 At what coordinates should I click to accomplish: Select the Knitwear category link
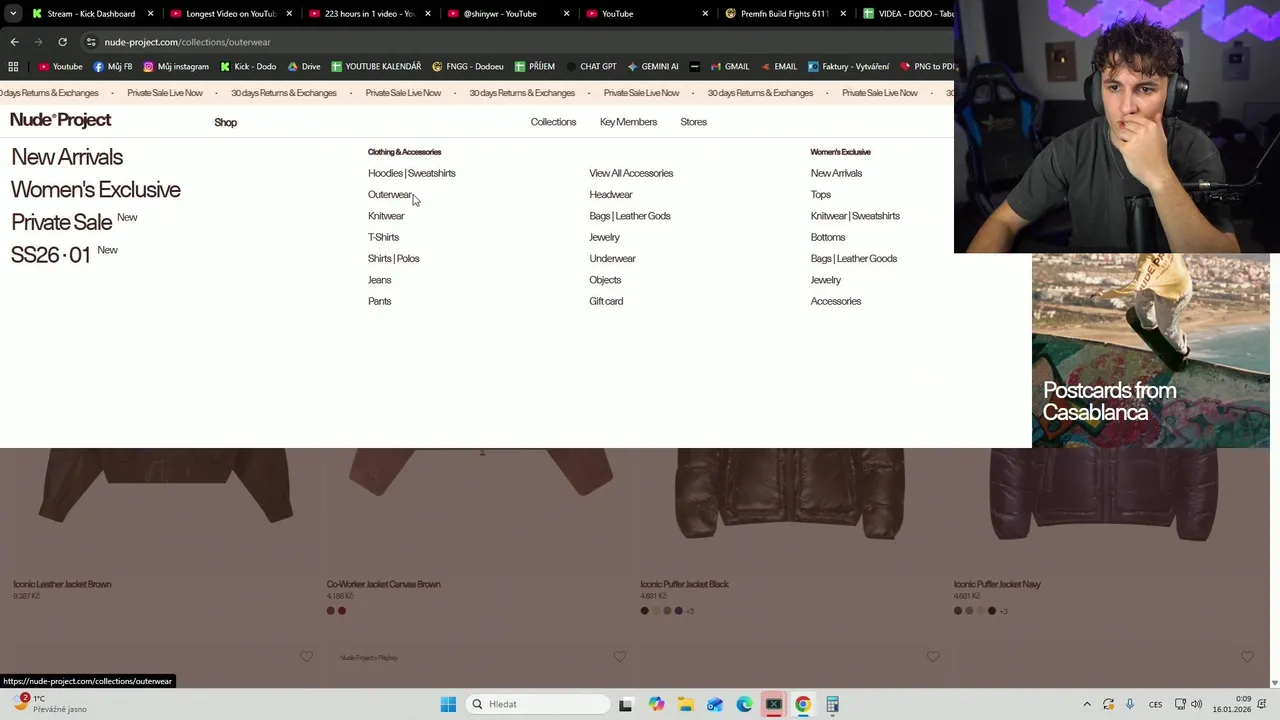click(x=386, y=216)
